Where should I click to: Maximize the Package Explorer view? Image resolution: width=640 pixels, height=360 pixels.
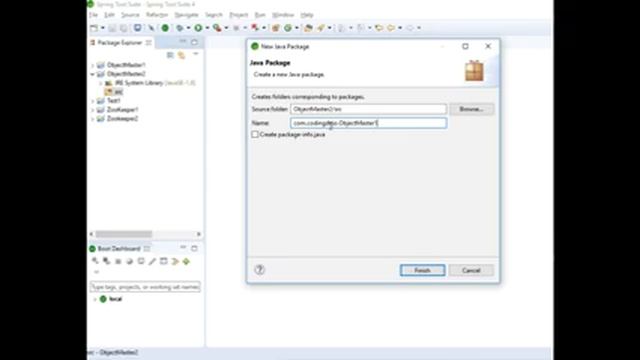click(x=194, y=42)
